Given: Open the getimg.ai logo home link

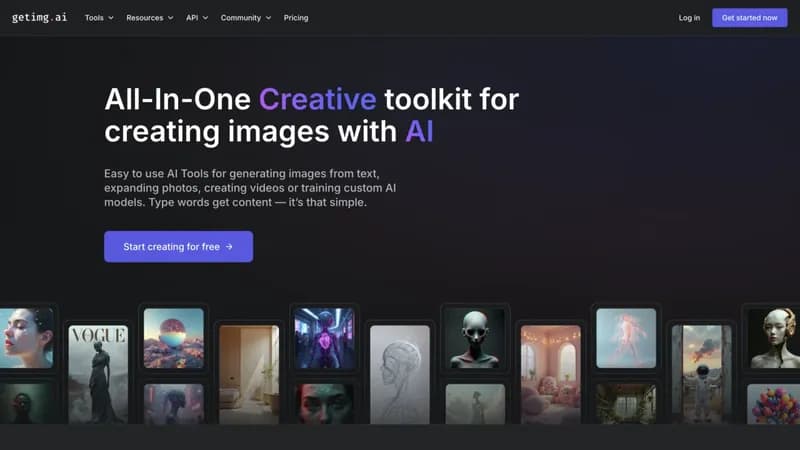Looking at the screenshot, I should click(x=39, y=17).
